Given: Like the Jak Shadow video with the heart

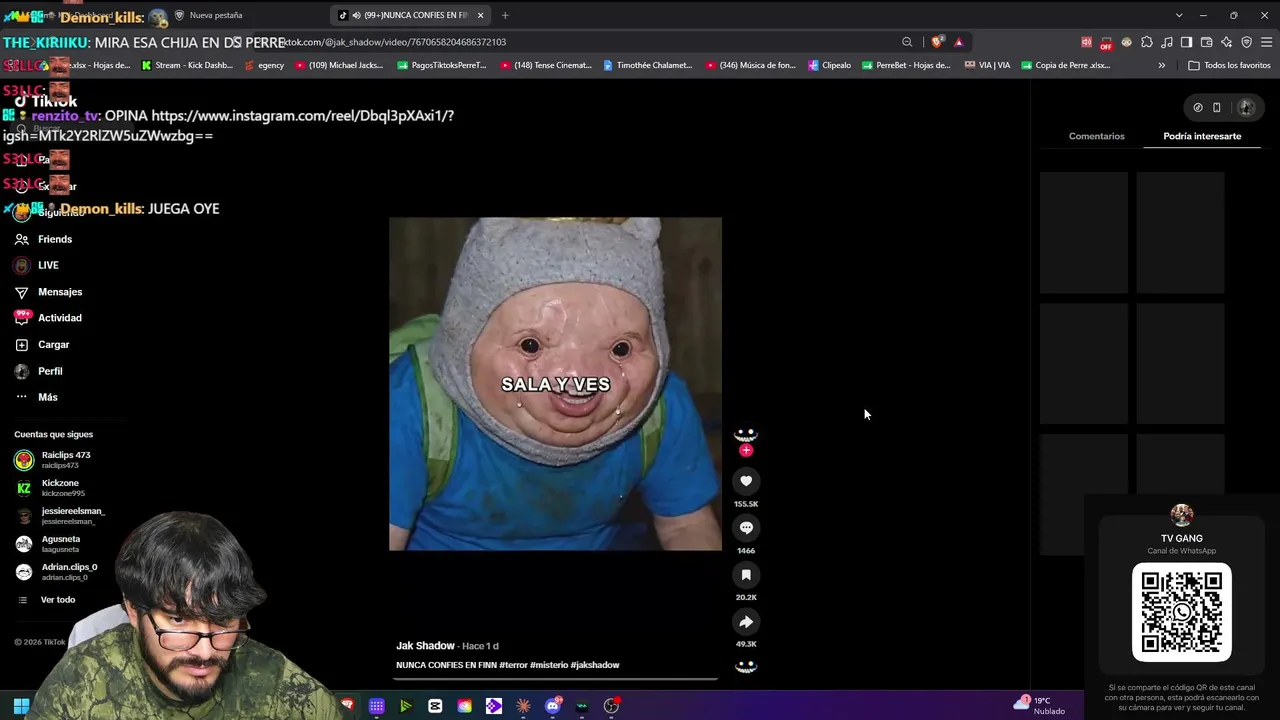Looking at the screenshot, I should click(x=746, y=481).
